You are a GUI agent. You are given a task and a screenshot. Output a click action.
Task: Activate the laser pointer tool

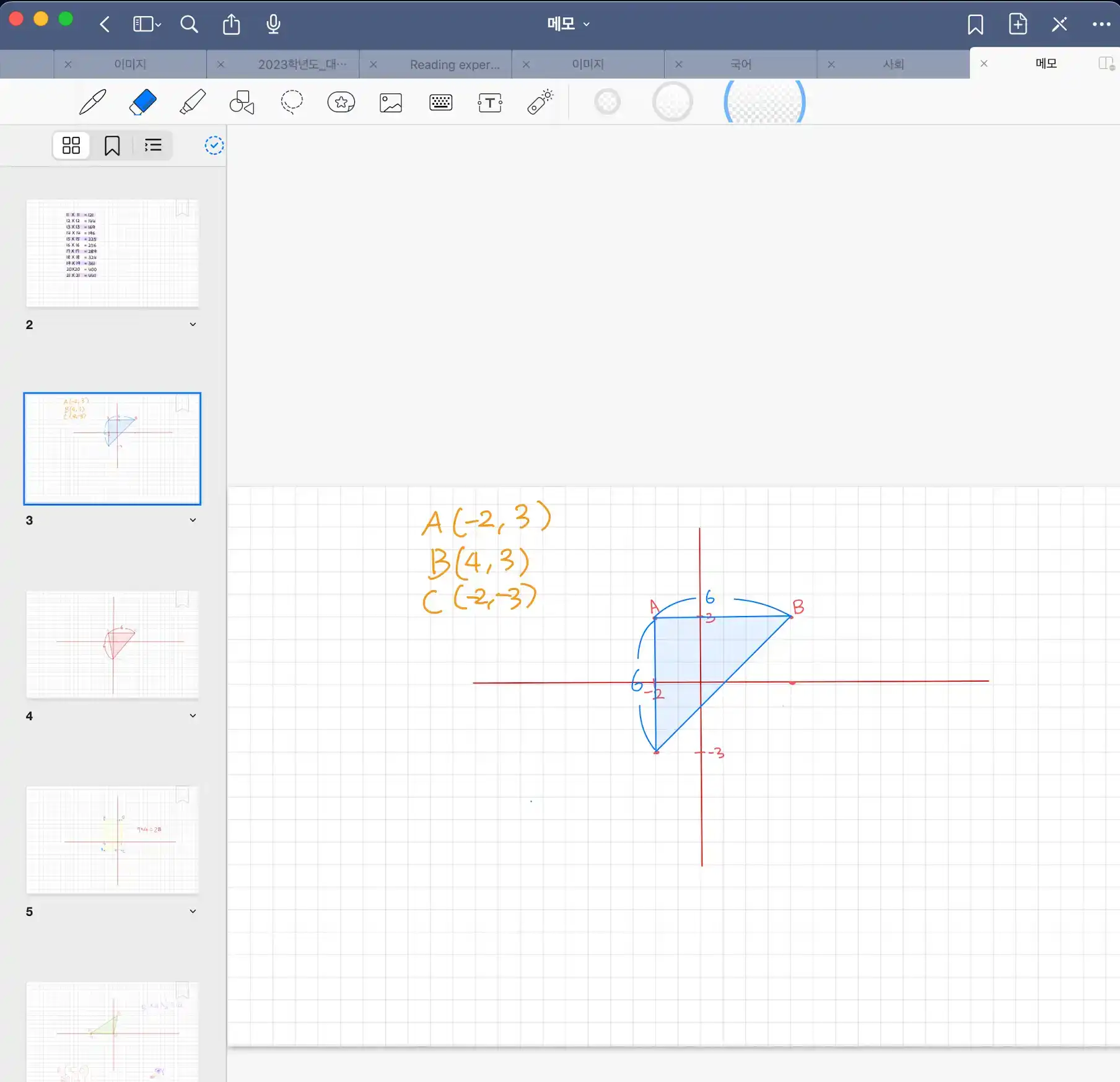(540, 102)
